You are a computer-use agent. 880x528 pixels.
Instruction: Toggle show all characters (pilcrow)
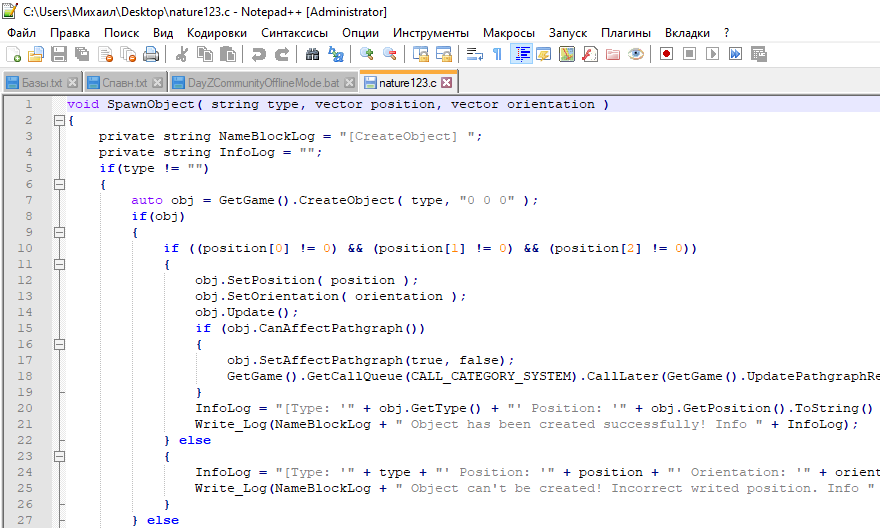pos(497,54)
